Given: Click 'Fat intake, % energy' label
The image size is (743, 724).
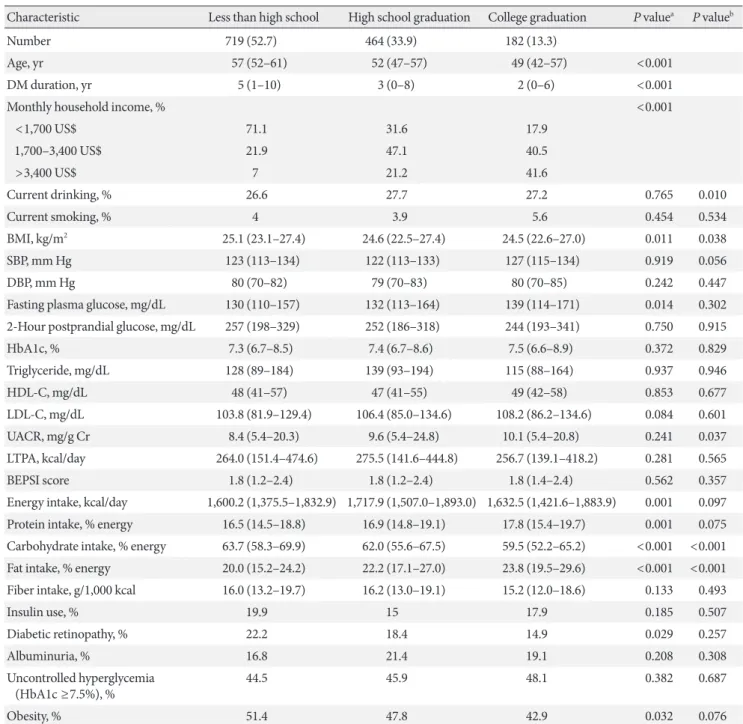Looking at the screenshot, I should [x=58, y=569].
